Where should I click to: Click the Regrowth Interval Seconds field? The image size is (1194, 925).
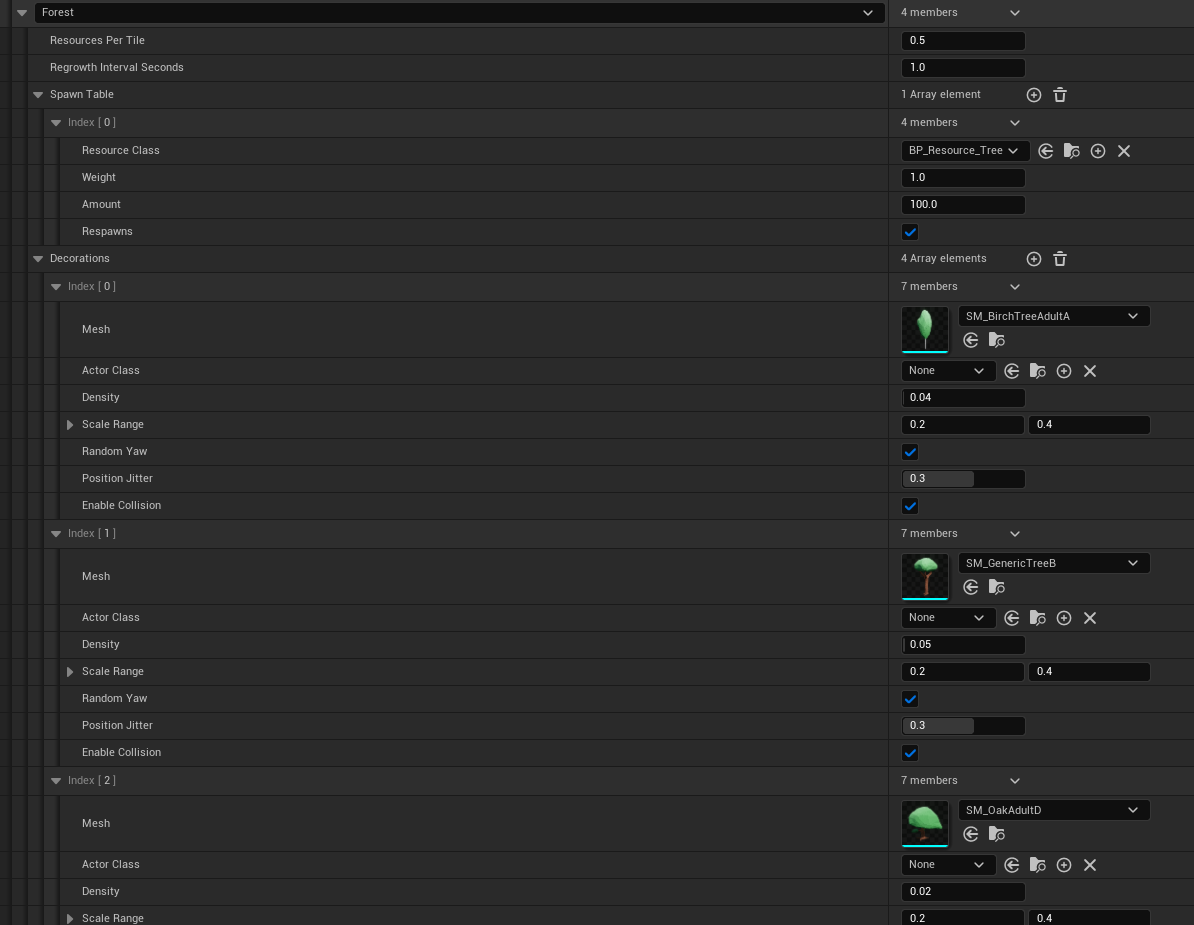click(963, 68)
